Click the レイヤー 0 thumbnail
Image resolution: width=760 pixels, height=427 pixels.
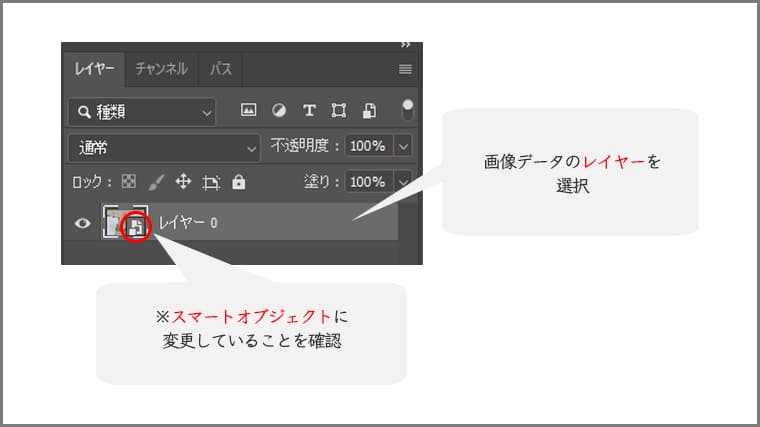[125, 222]
